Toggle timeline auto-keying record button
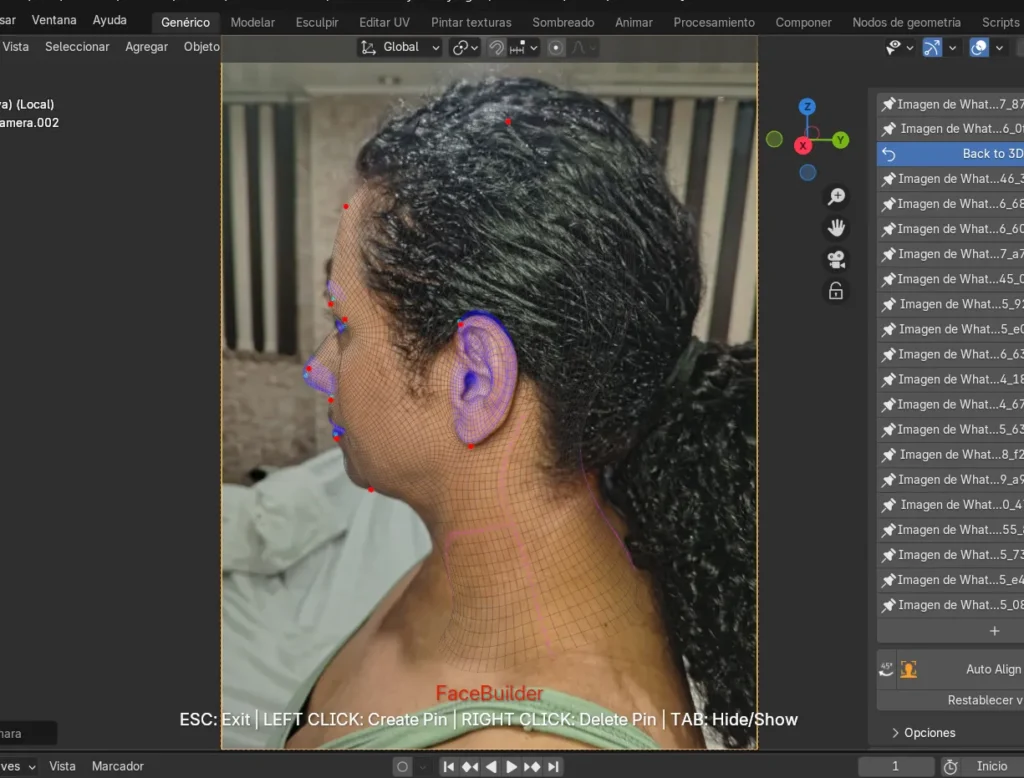This screenshot has width=1024, height=778. click(402, 767)
